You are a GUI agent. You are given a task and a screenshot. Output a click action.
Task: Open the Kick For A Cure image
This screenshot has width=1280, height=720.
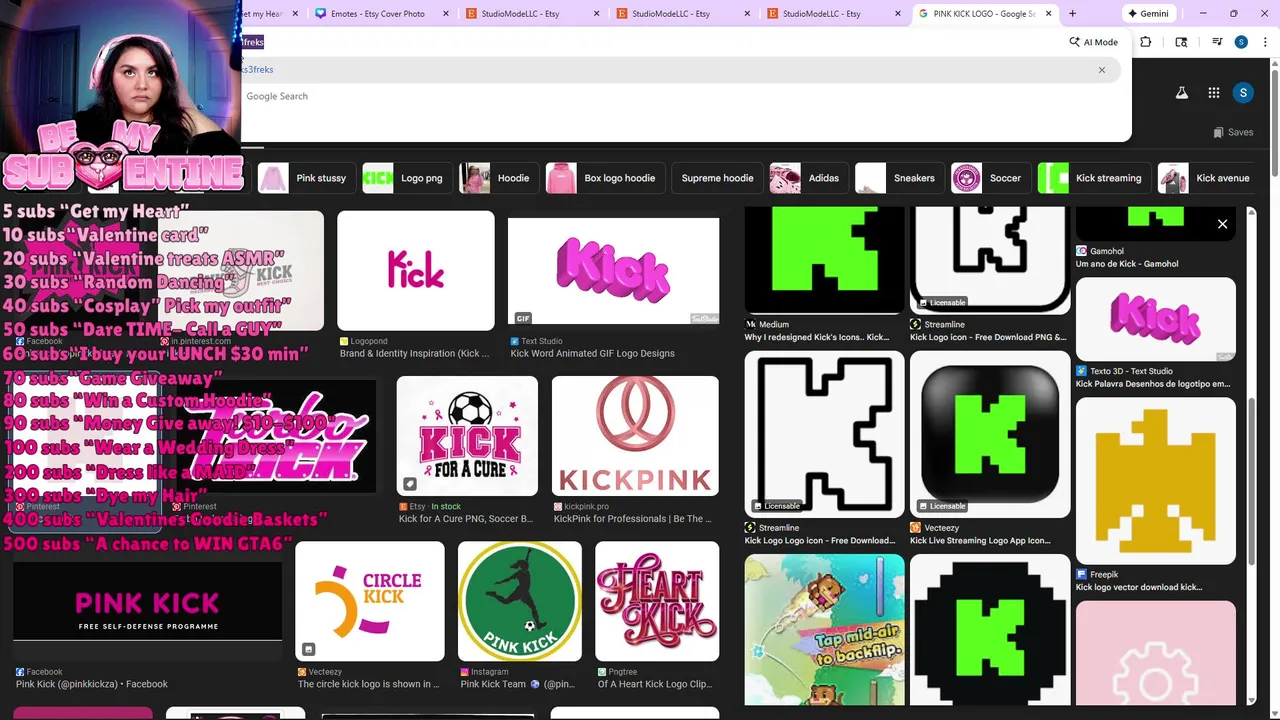tap(467, 436)
